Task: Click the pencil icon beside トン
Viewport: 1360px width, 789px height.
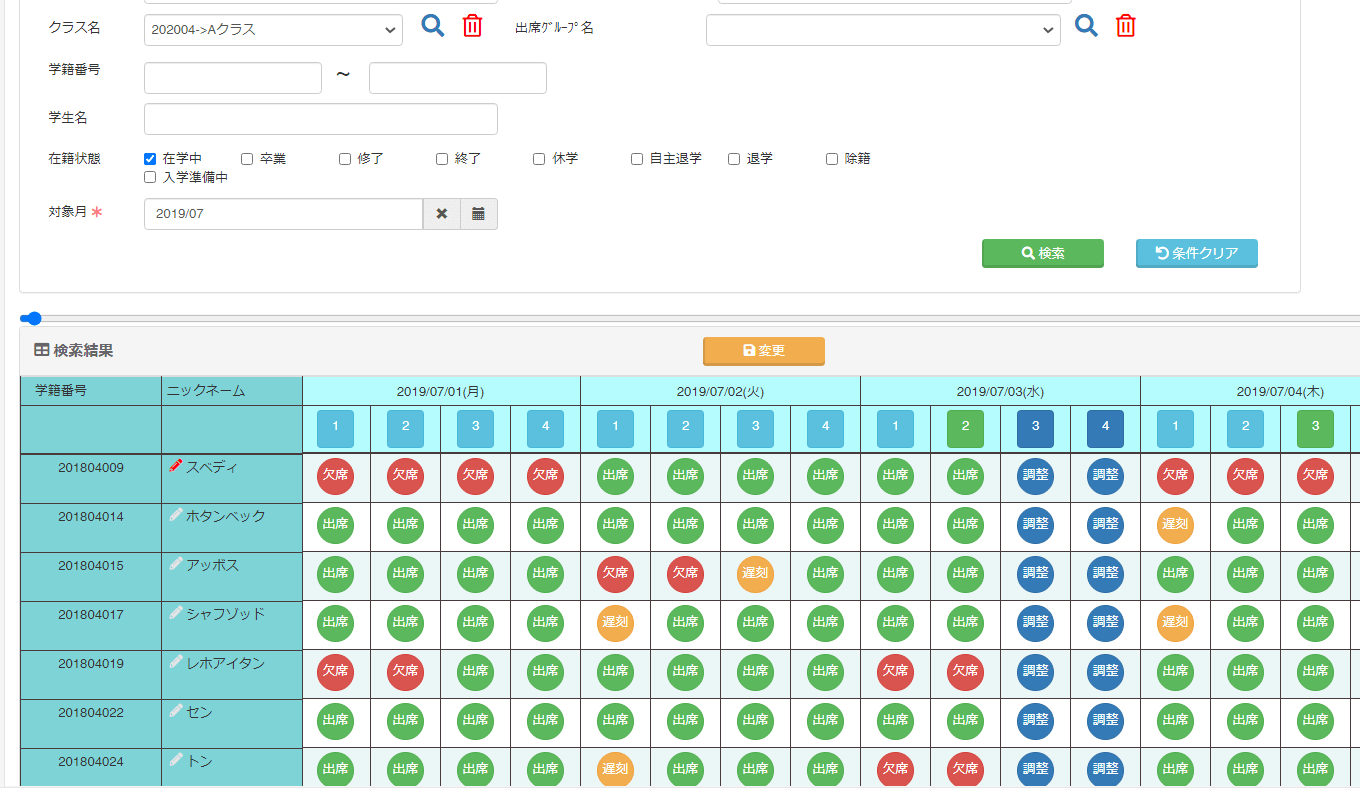Action: 176,760
